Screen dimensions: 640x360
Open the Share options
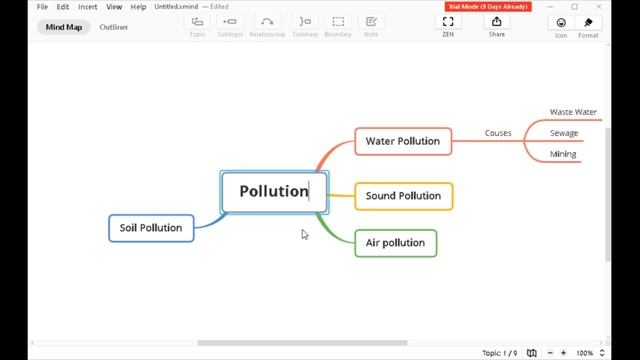(496, 22)
